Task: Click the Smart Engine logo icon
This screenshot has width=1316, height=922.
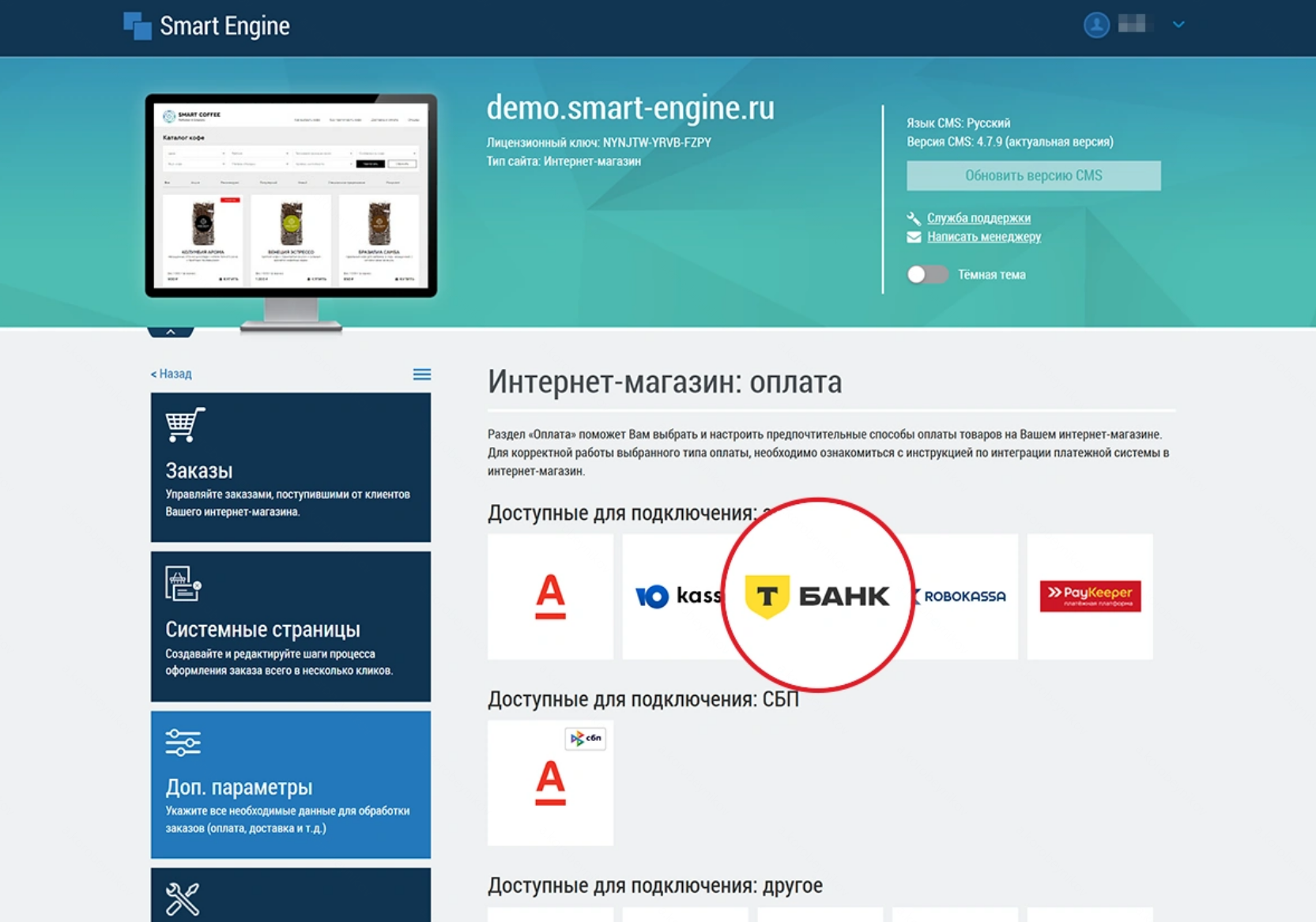Action: [138, 25]
